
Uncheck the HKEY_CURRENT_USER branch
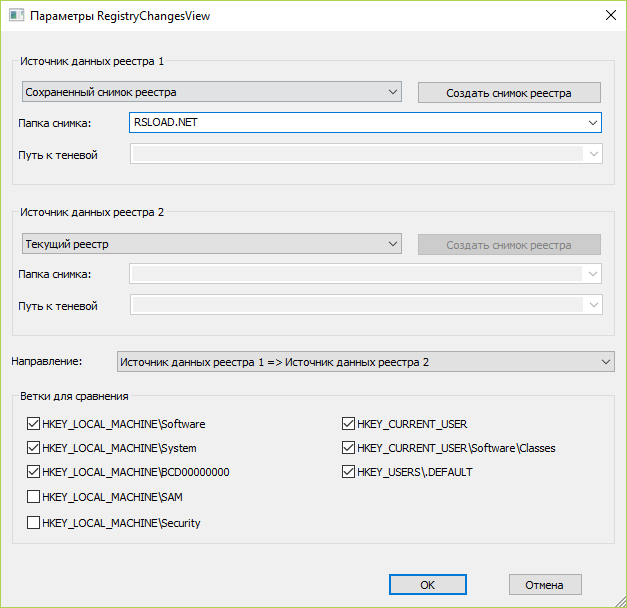point(349,424)
